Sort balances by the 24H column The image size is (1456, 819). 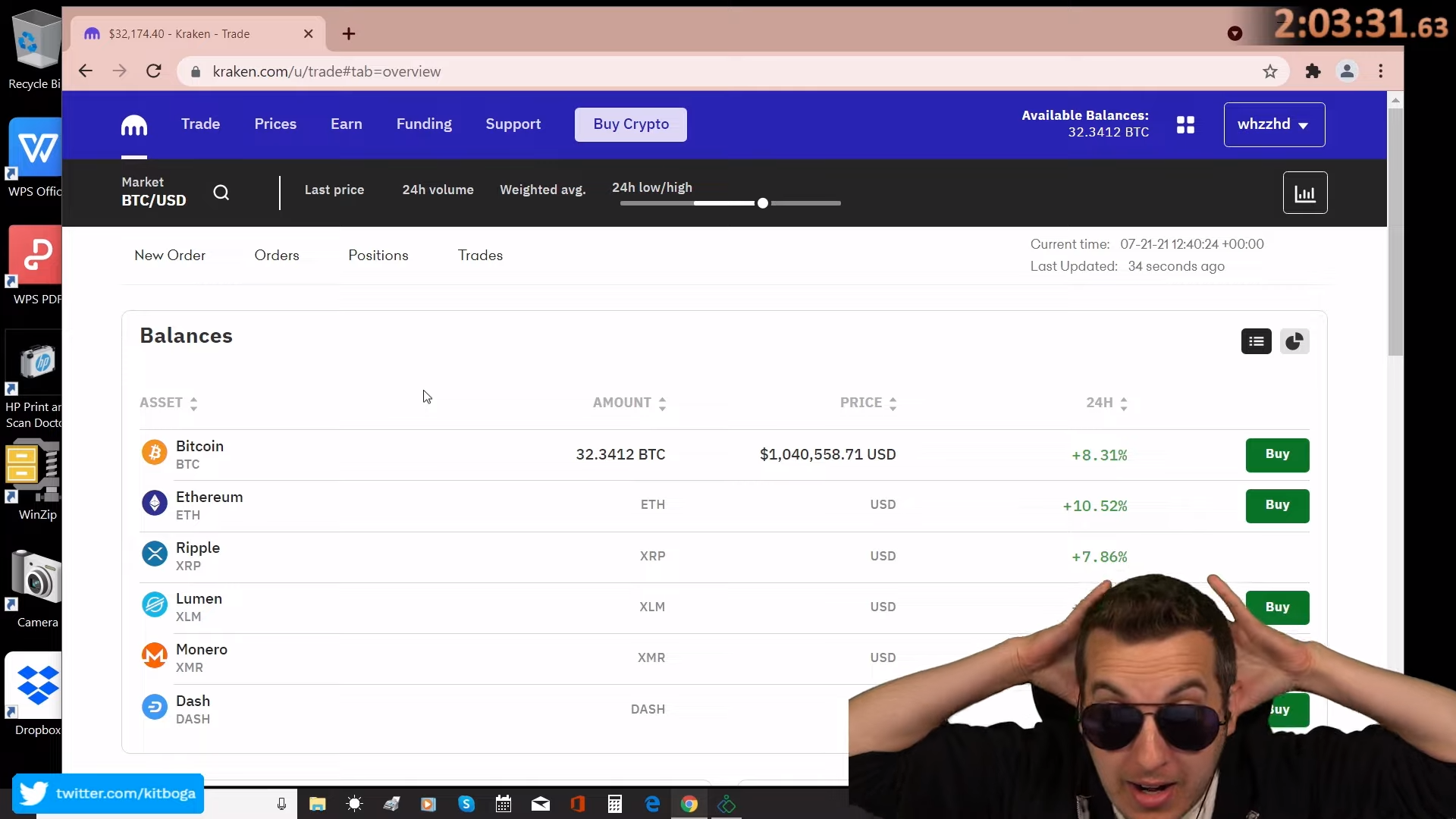pyautogui.click(x=1106, y=403)
